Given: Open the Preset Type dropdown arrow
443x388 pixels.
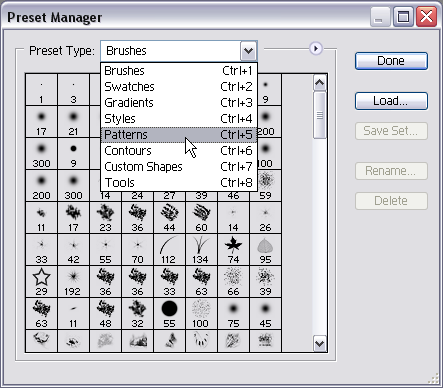Looking at the screenshot, I should coord(248,51).
